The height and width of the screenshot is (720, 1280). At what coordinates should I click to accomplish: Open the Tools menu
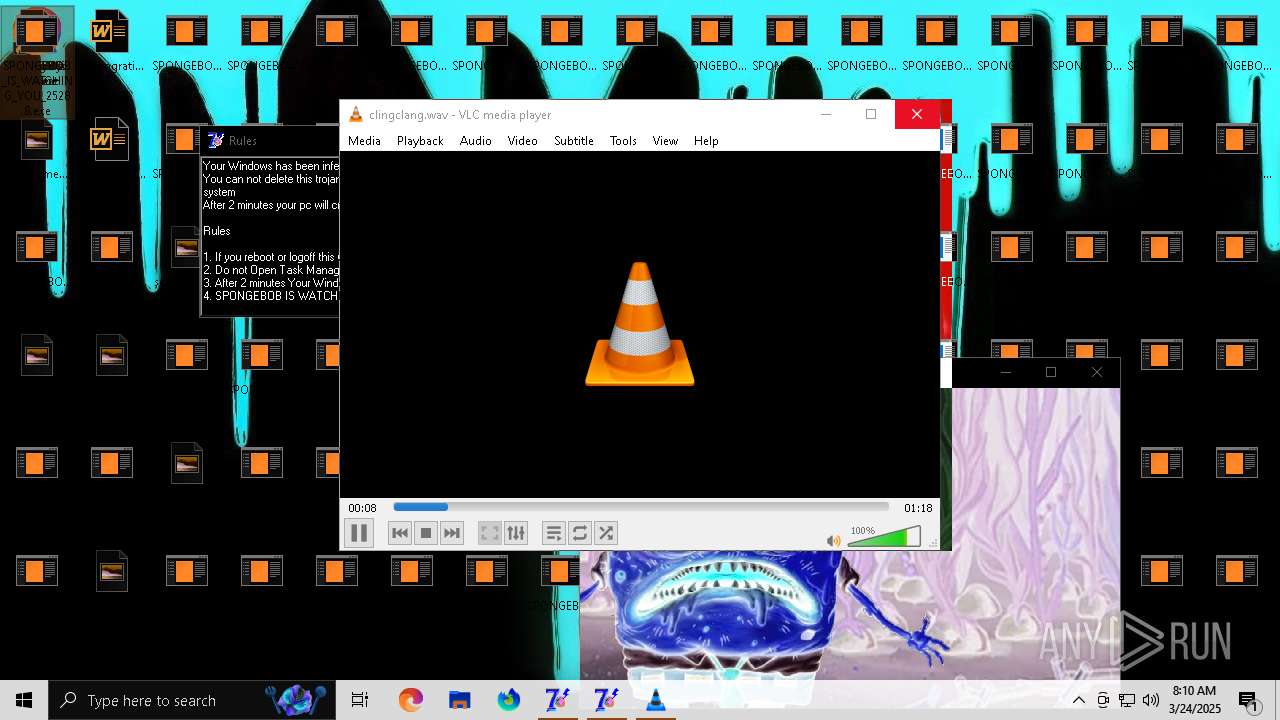coord(623,141)
